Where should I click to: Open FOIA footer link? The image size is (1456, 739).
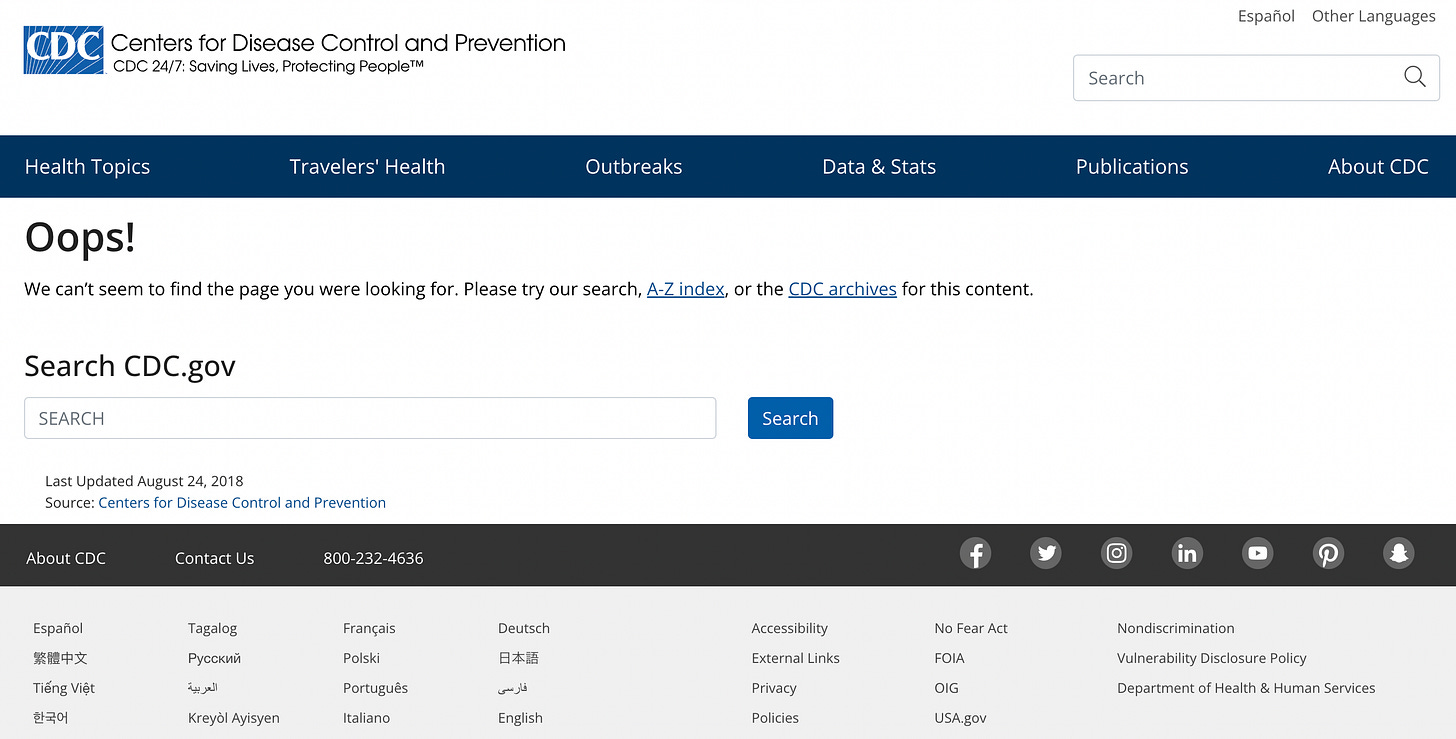click(949, 658)
